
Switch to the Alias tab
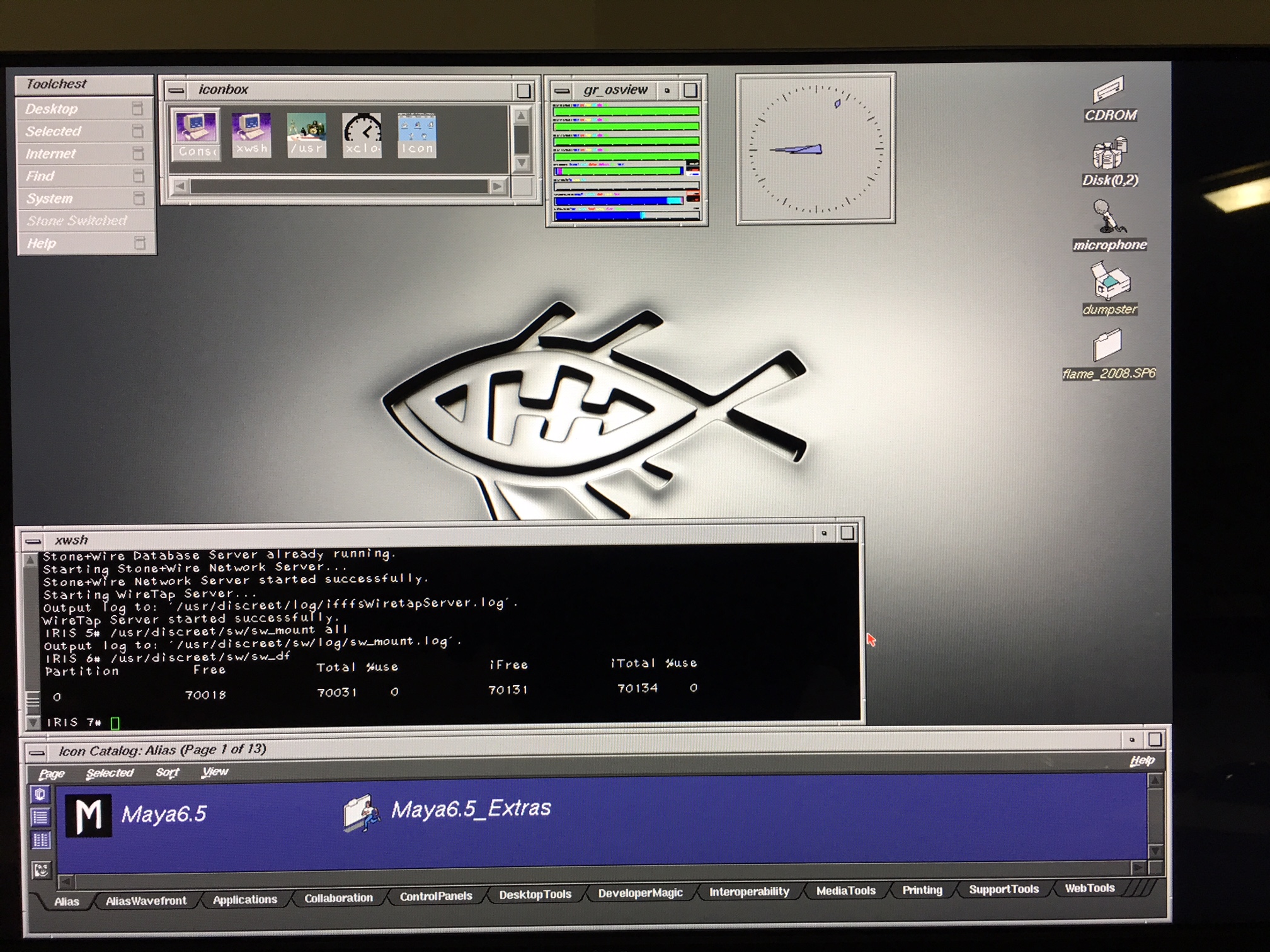tap(66, 902)
